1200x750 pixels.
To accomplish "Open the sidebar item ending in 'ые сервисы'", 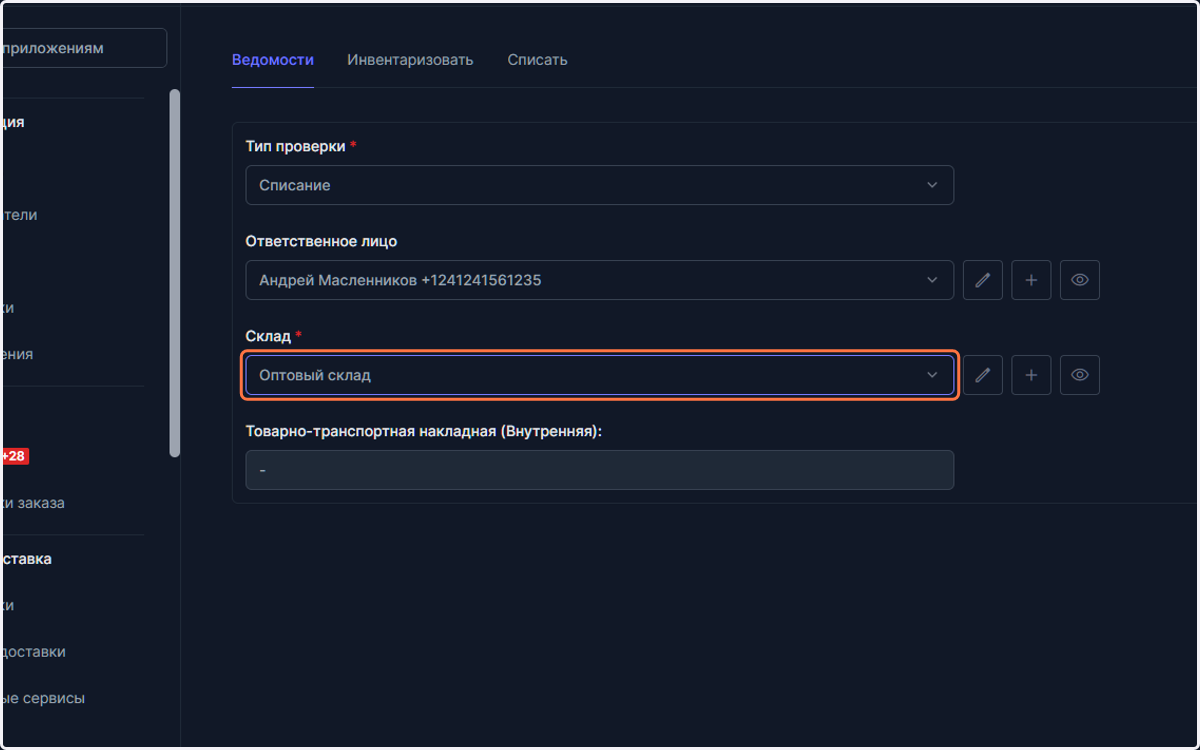I will point(45,698).
